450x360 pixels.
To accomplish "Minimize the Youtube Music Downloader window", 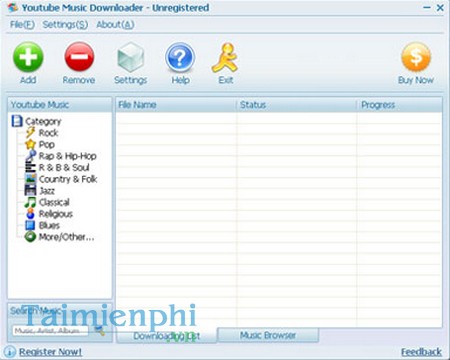I will tap(427, 7).
